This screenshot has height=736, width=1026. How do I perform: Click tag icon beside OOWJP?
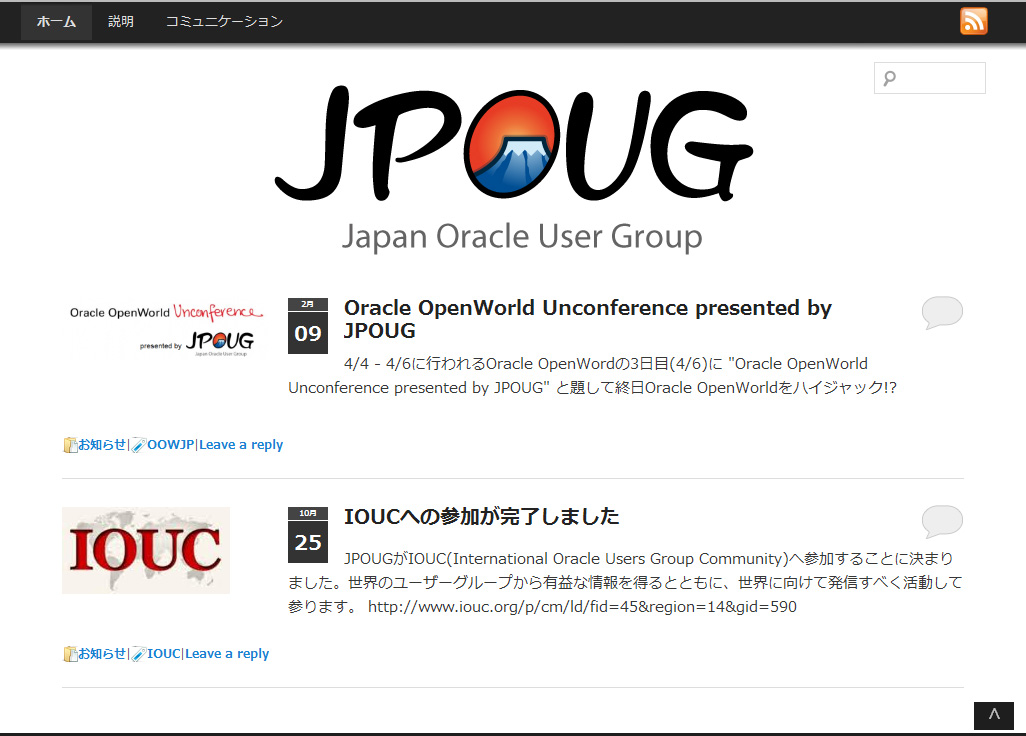click(138, 446)
